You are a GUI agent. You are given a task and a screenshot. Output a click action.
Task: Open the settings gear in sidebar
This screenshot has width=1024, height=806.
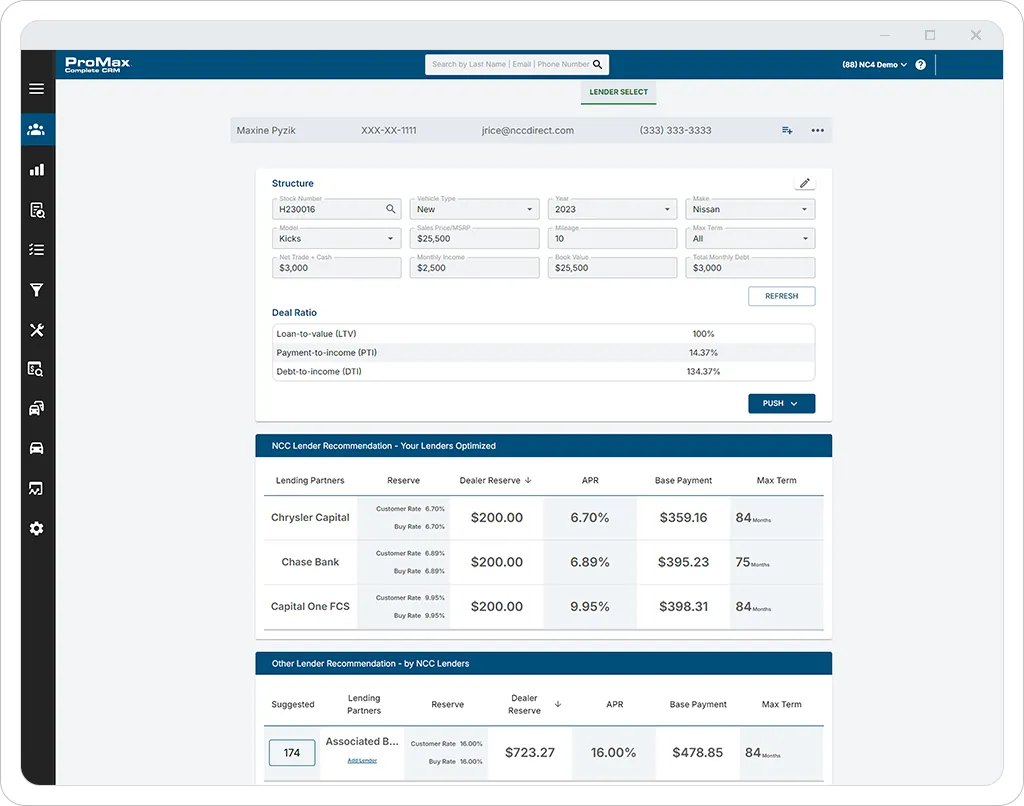point(37,528)
